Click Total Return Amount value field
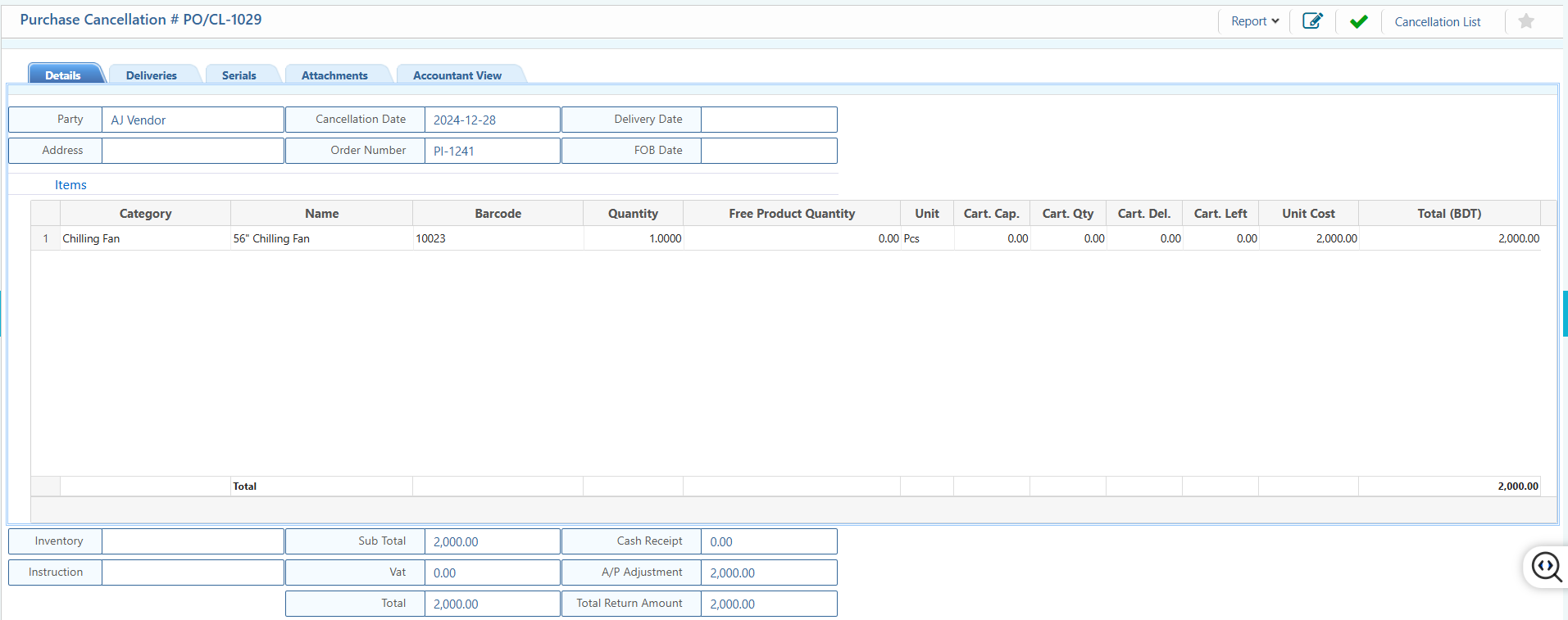The width and height of the screenshot is (1568, 620). (x=769, y=604)
